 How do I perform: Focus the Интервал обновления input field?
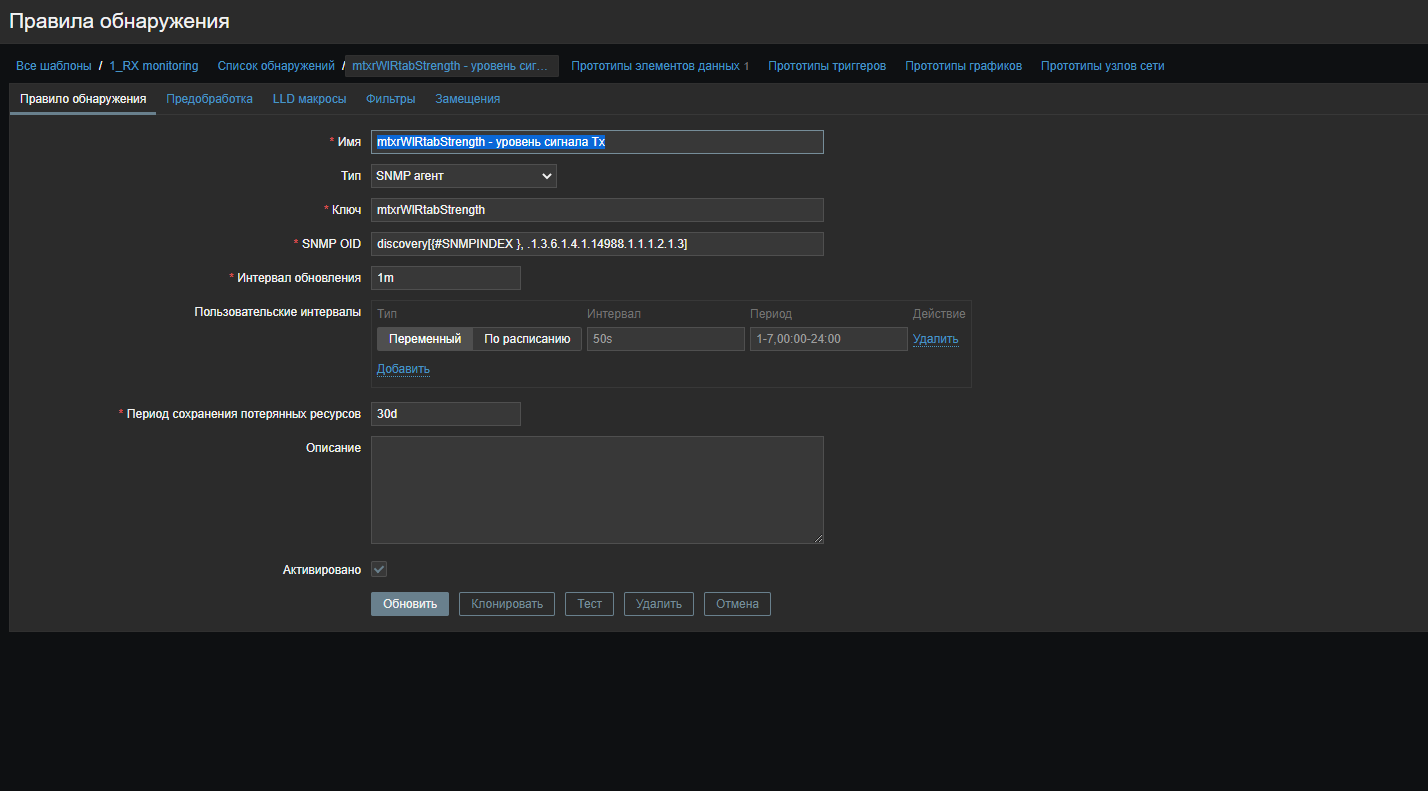(x=445, y=278)
